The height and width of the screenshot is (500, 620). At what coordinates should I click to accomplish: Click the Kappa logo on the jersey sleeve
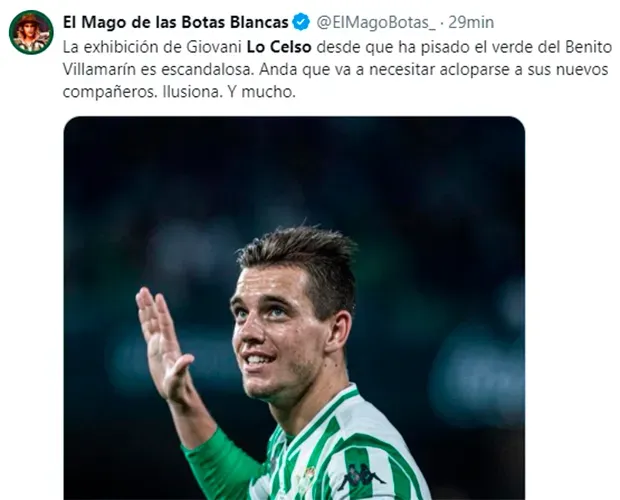click(361, 476)
